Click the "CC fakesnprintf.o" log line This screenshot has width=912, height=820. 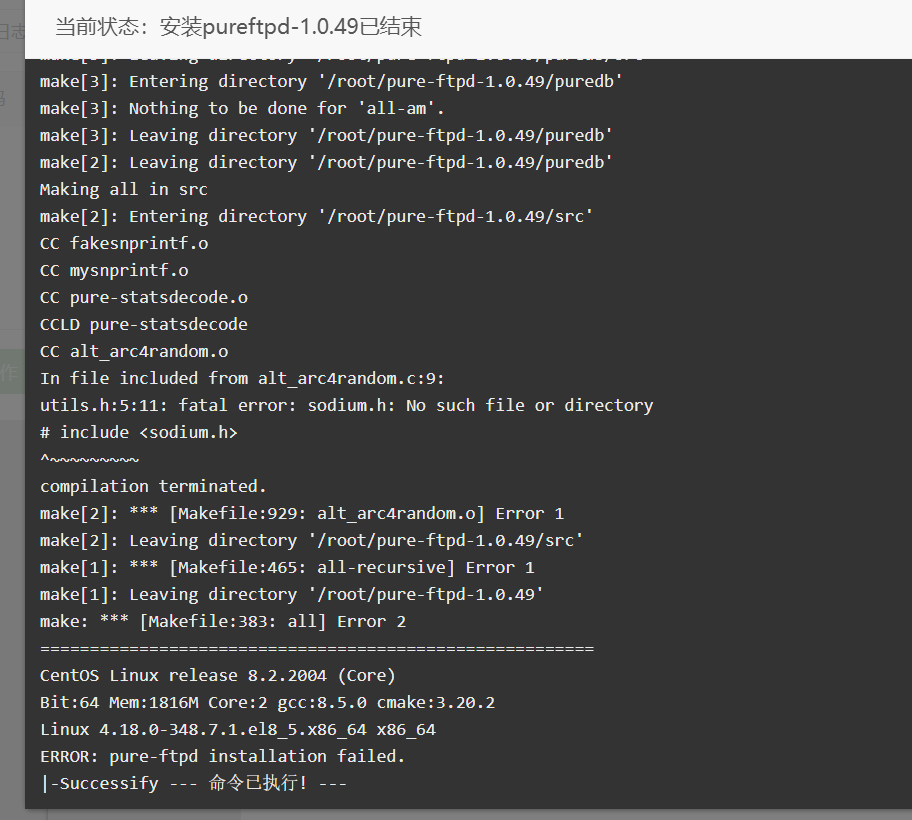pos(124,243)
